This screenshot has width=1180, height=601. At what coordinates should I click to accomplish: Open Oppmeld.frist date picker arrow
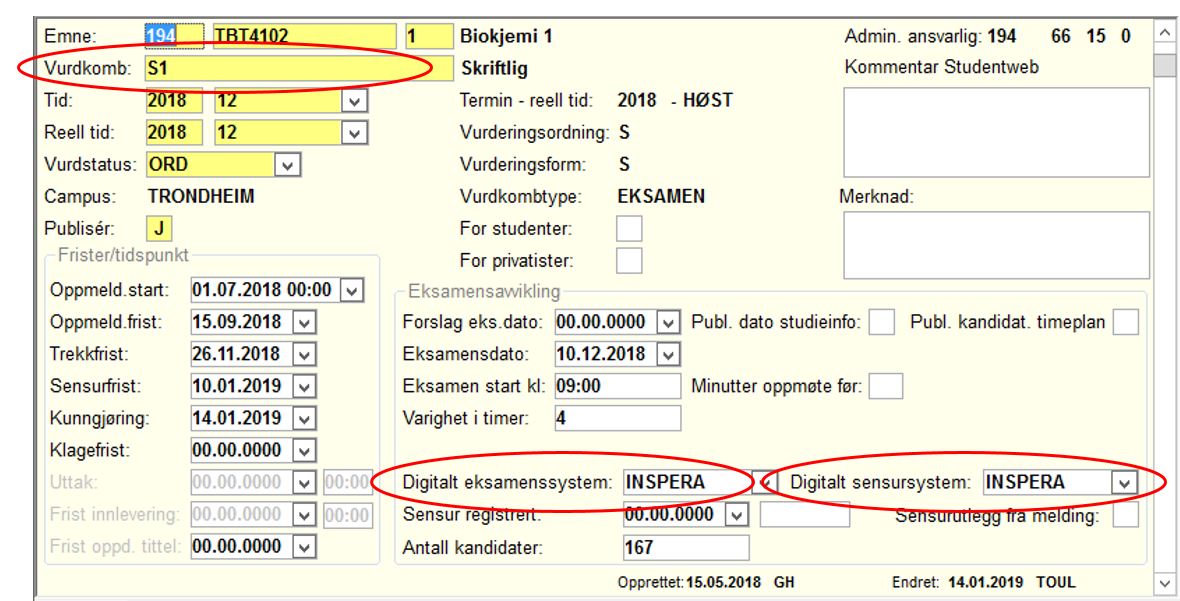303,322
